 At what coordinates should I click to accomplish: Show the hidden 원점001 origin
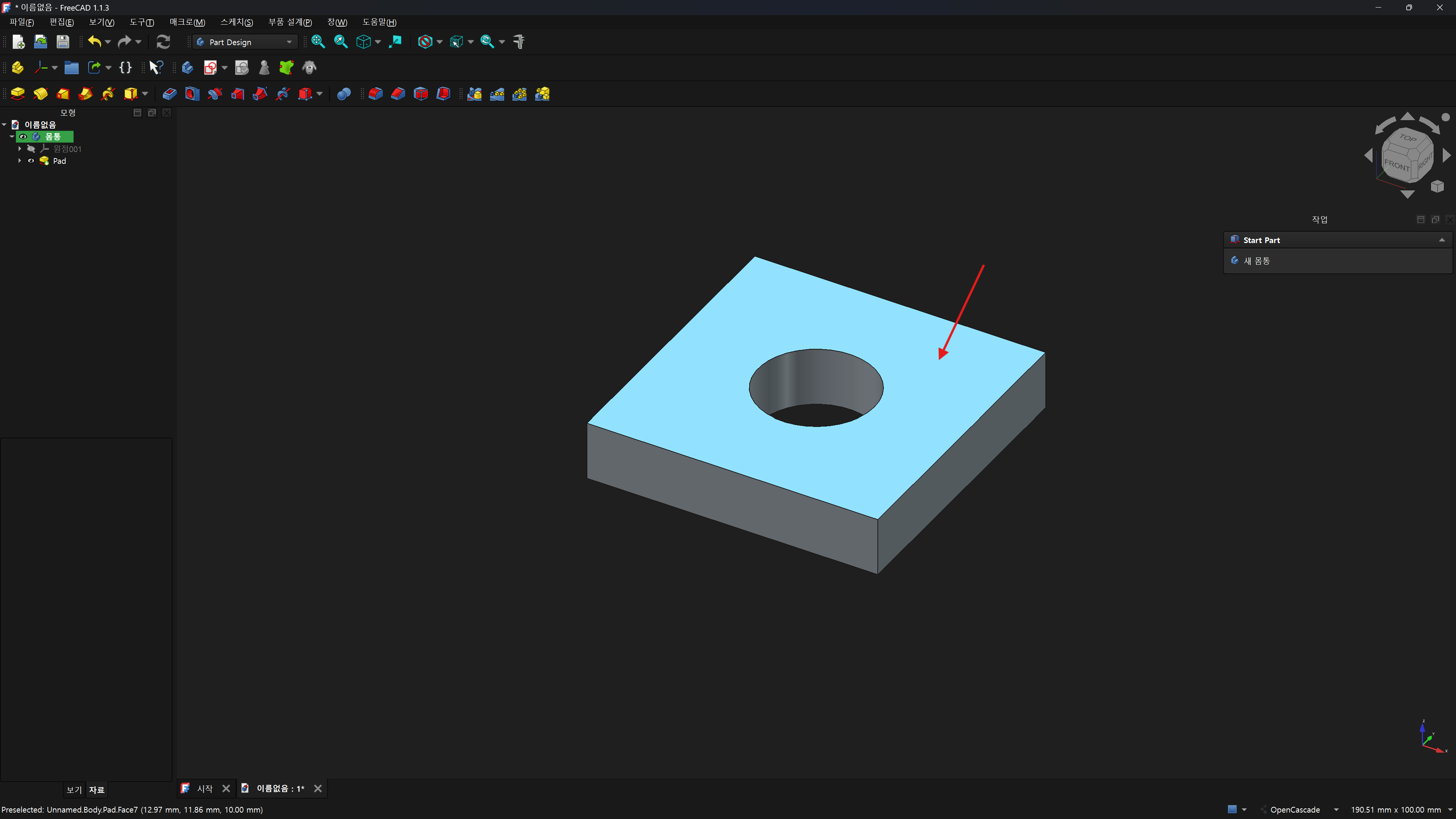click(31, 149)
